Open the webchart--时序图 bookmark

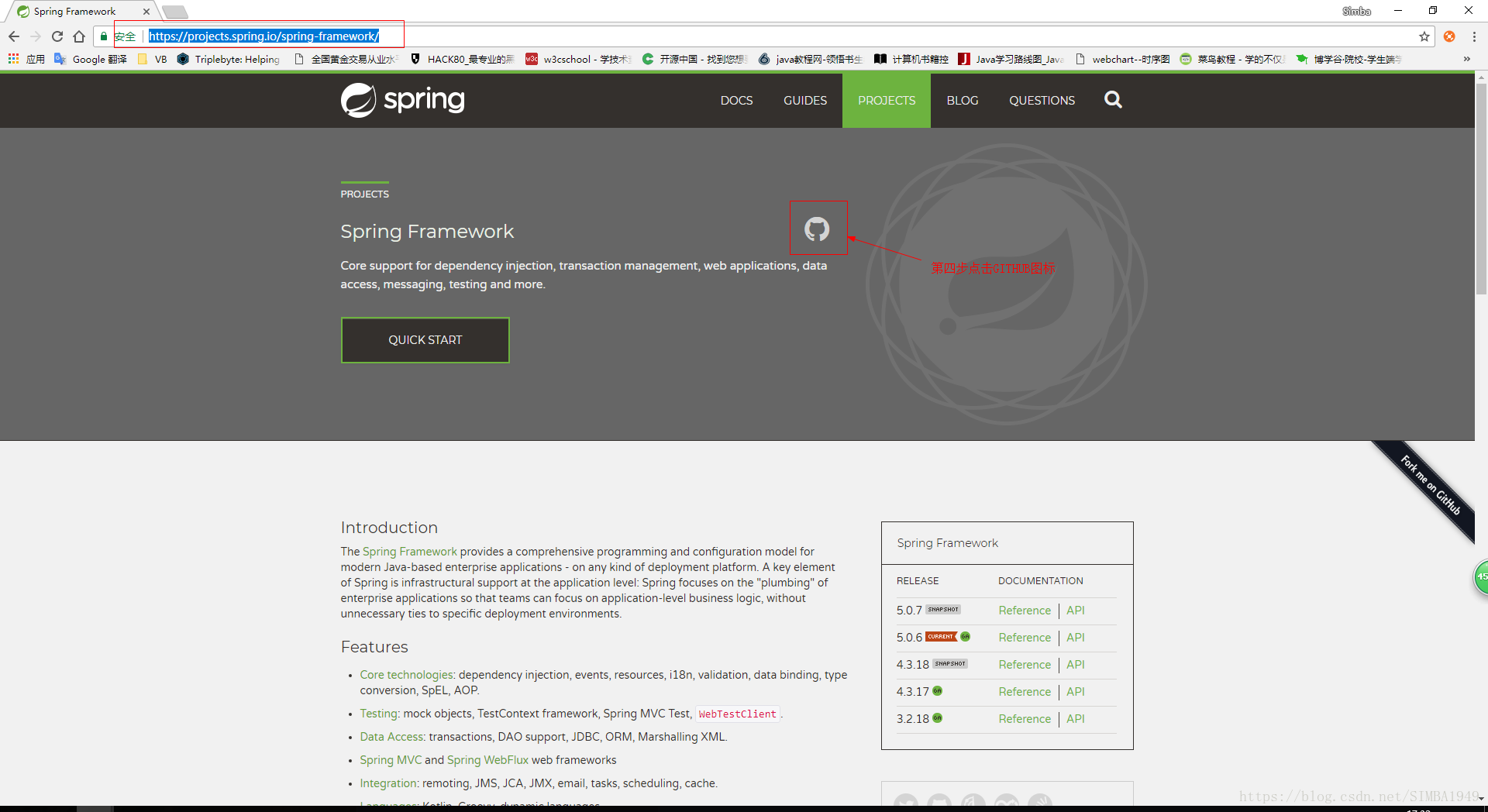point(1122,59)
